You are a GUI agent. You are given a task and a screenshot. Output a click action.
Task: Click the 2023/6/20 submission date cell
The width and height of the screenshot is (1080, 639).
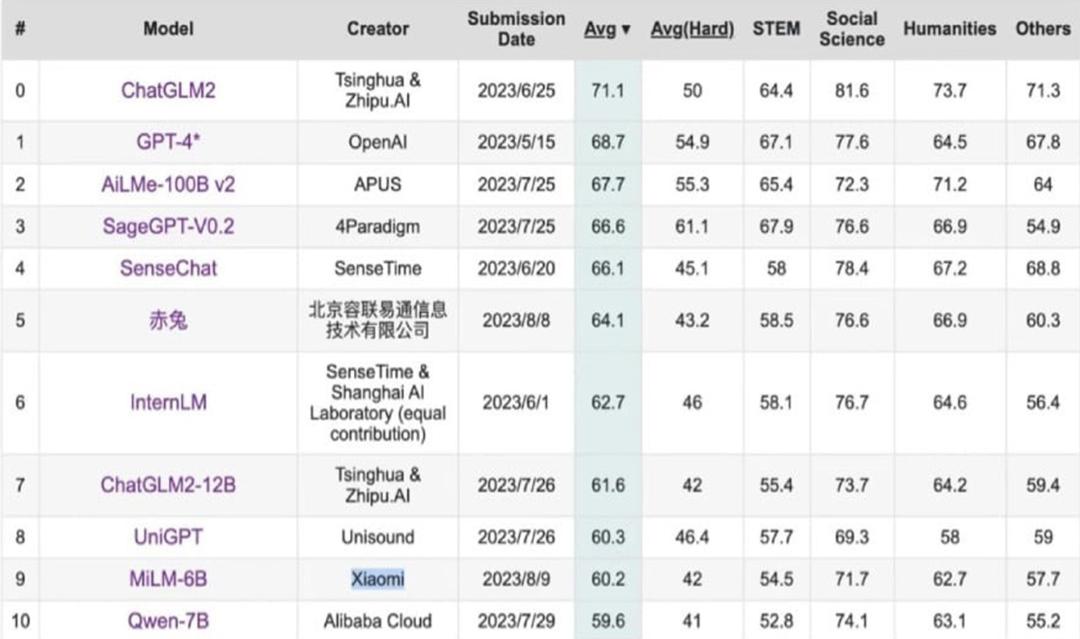[516, 269]
